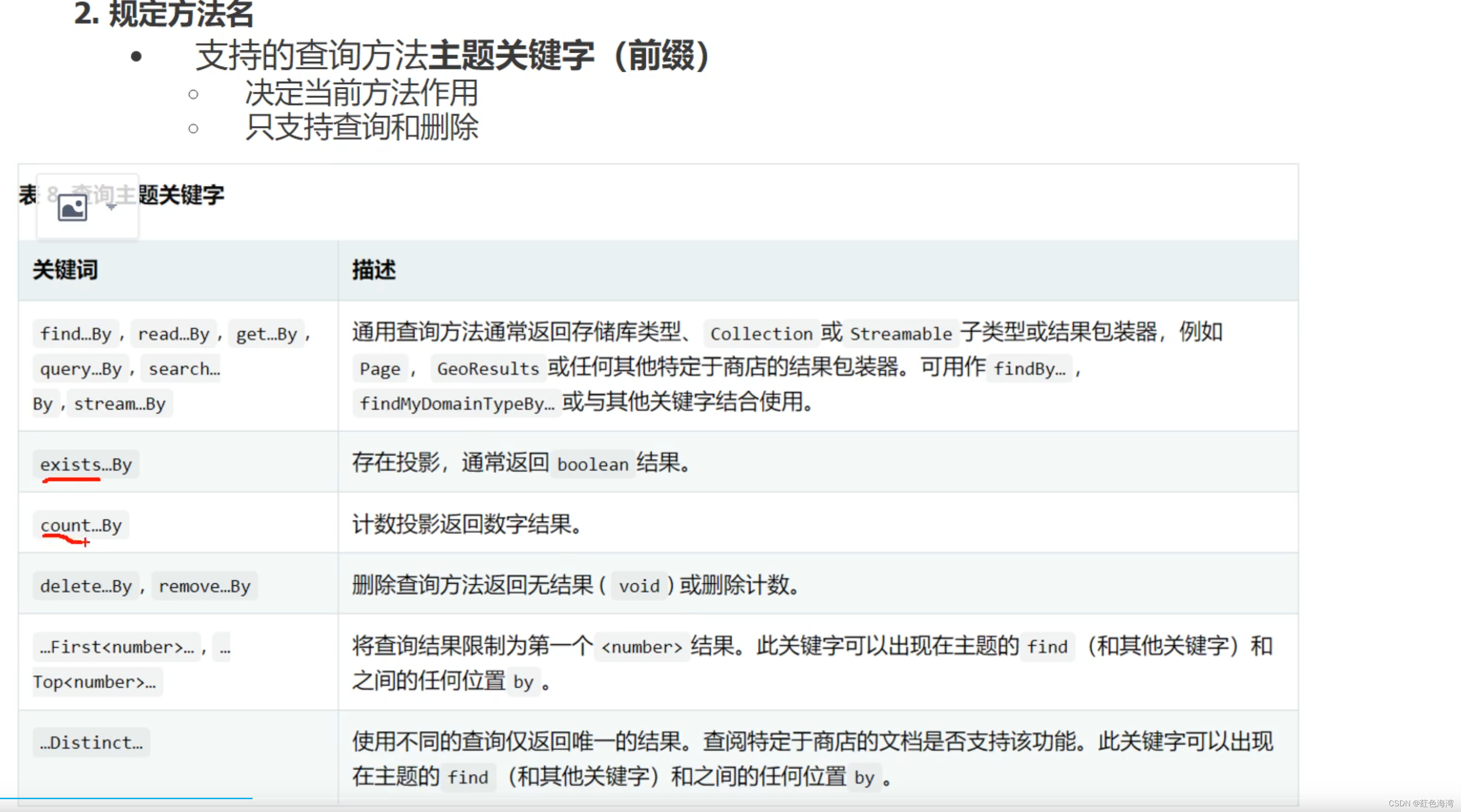
Task: Click the exists…By keyword chip
Action: 86,464
